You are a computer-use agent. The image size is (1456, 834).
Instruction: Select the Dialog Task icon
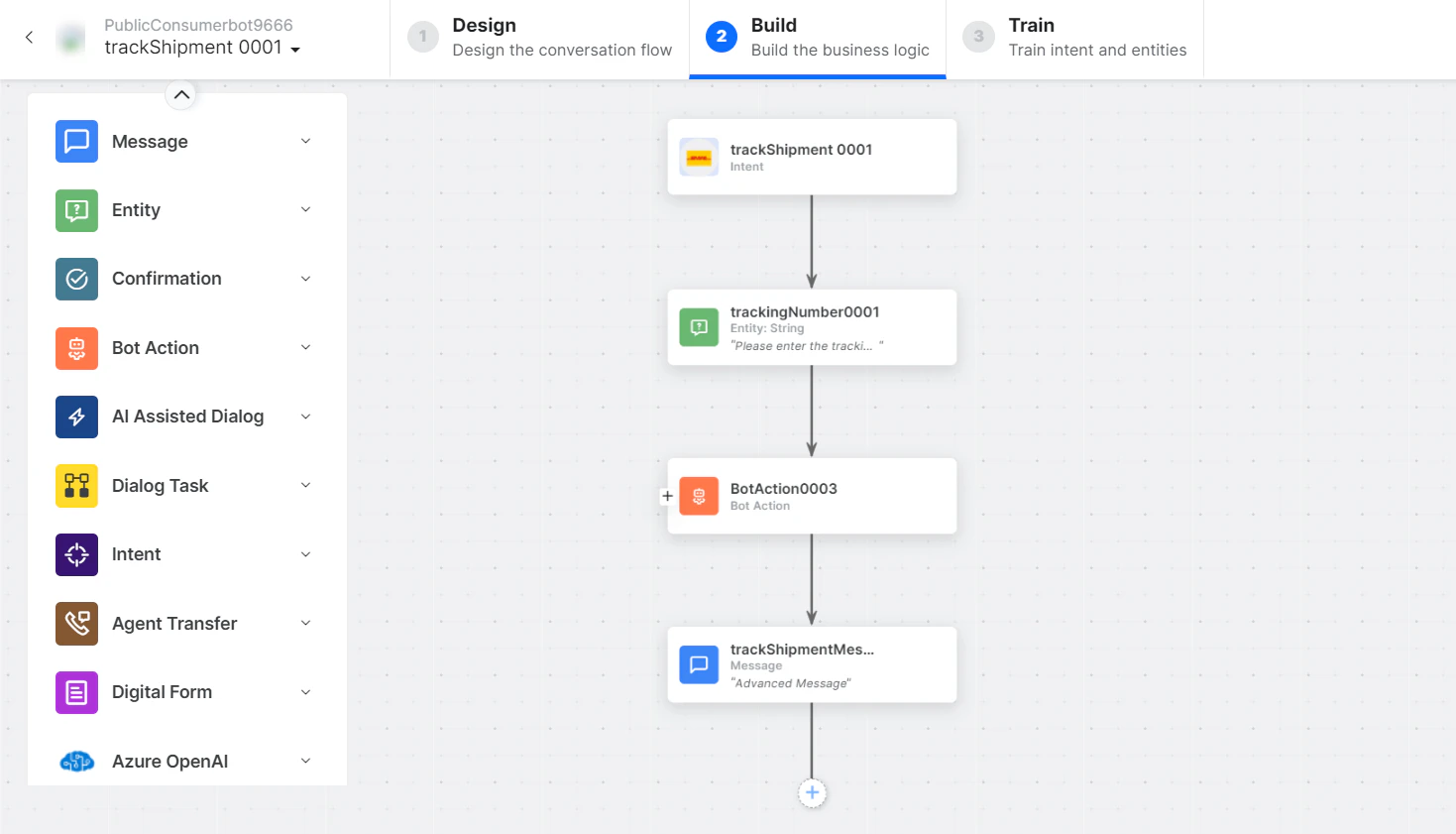point(76,486)
